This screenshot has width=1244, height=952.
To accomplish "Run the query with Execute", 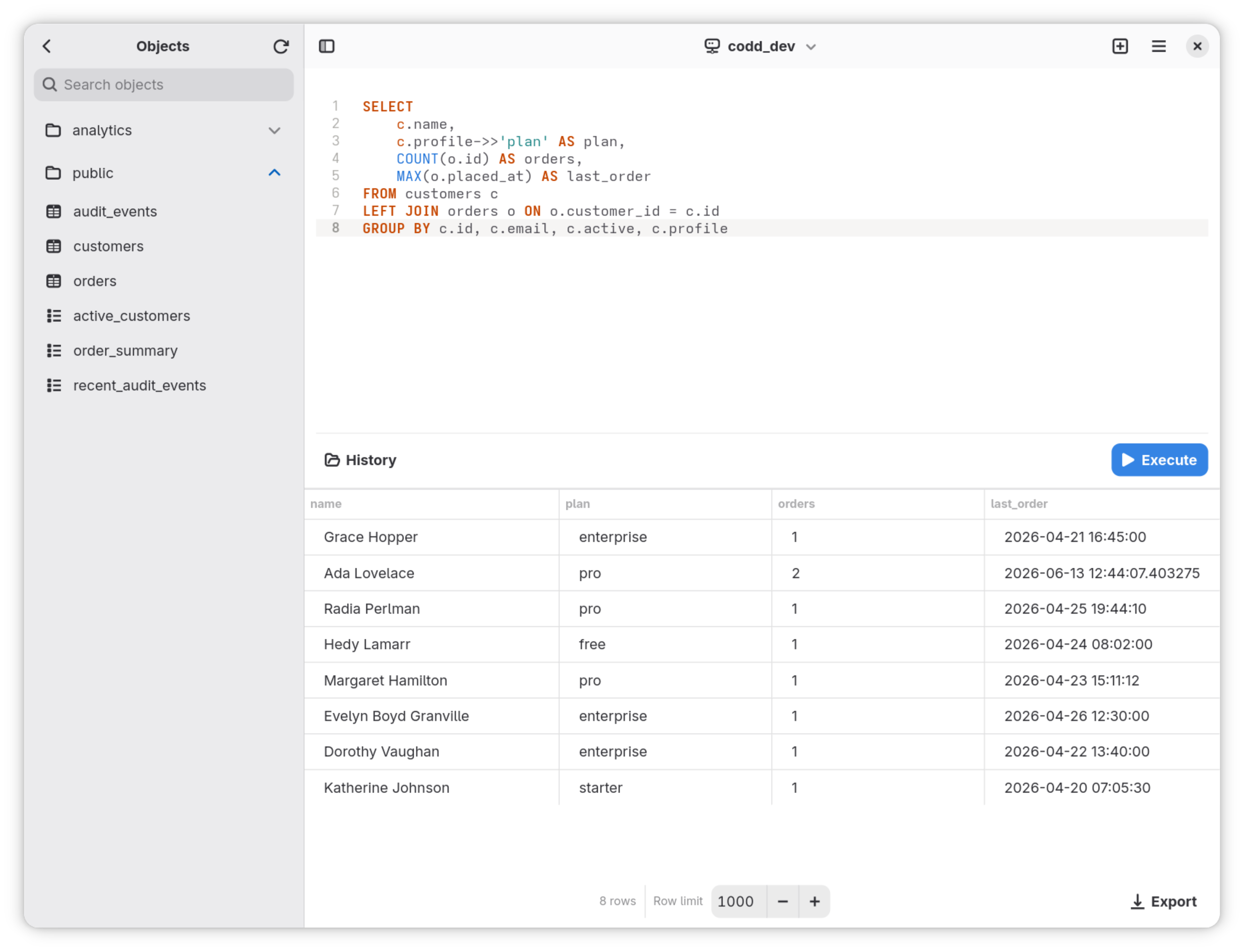I will tap(1159, 460).
